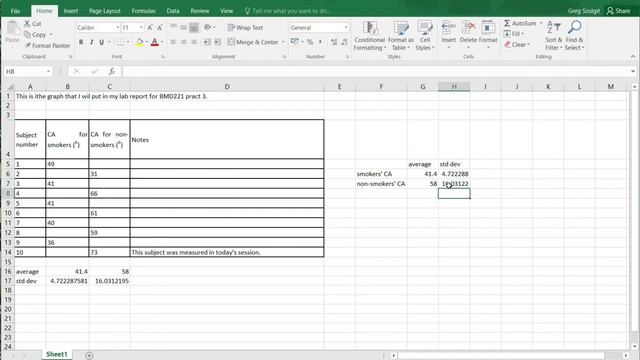Select the Sheet1 tab
Viewport: 640px width, 360px height.
(56, 354)
